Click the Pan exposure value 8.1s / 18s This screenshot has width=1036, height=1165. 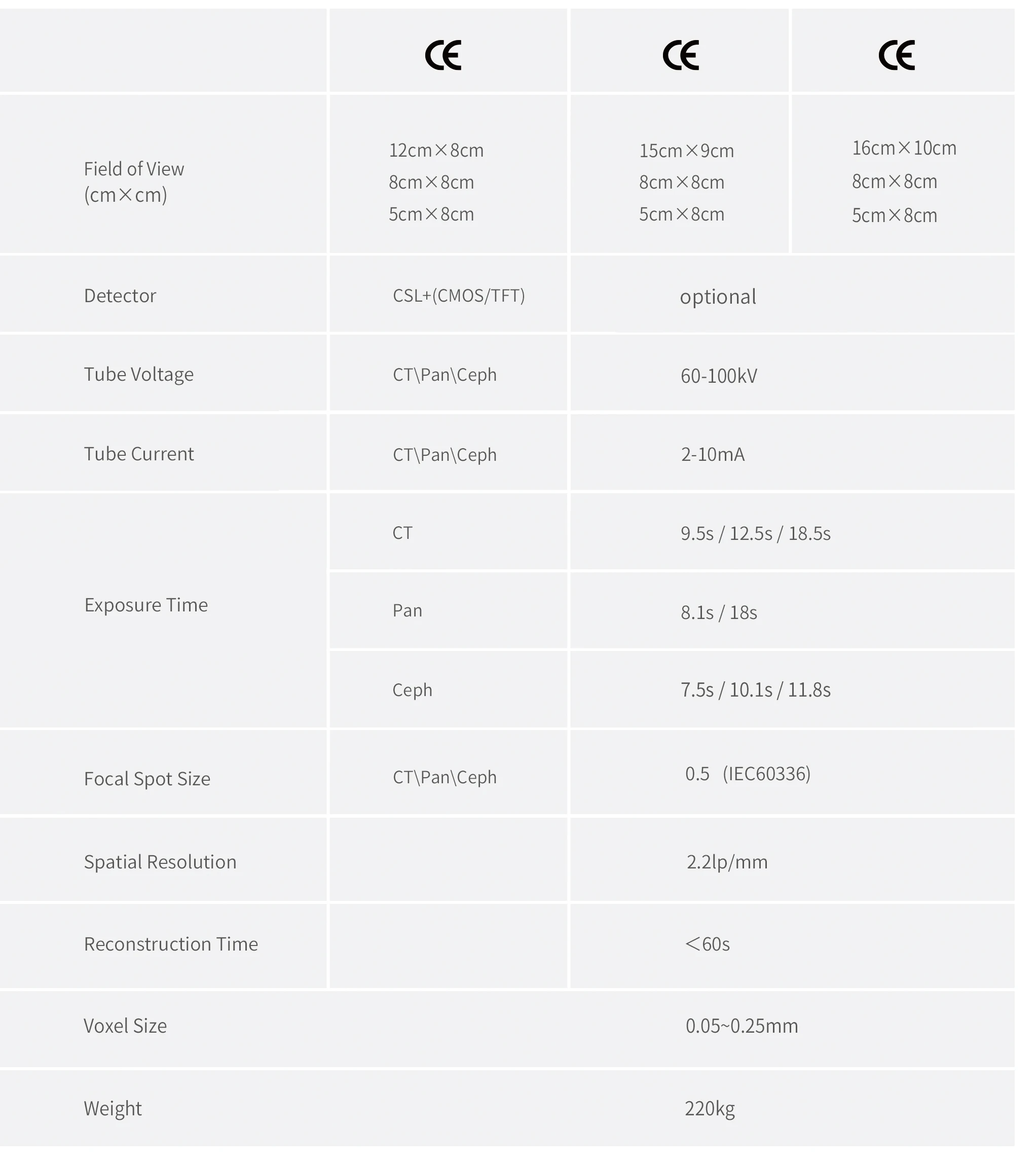click(x=719, y=612)
